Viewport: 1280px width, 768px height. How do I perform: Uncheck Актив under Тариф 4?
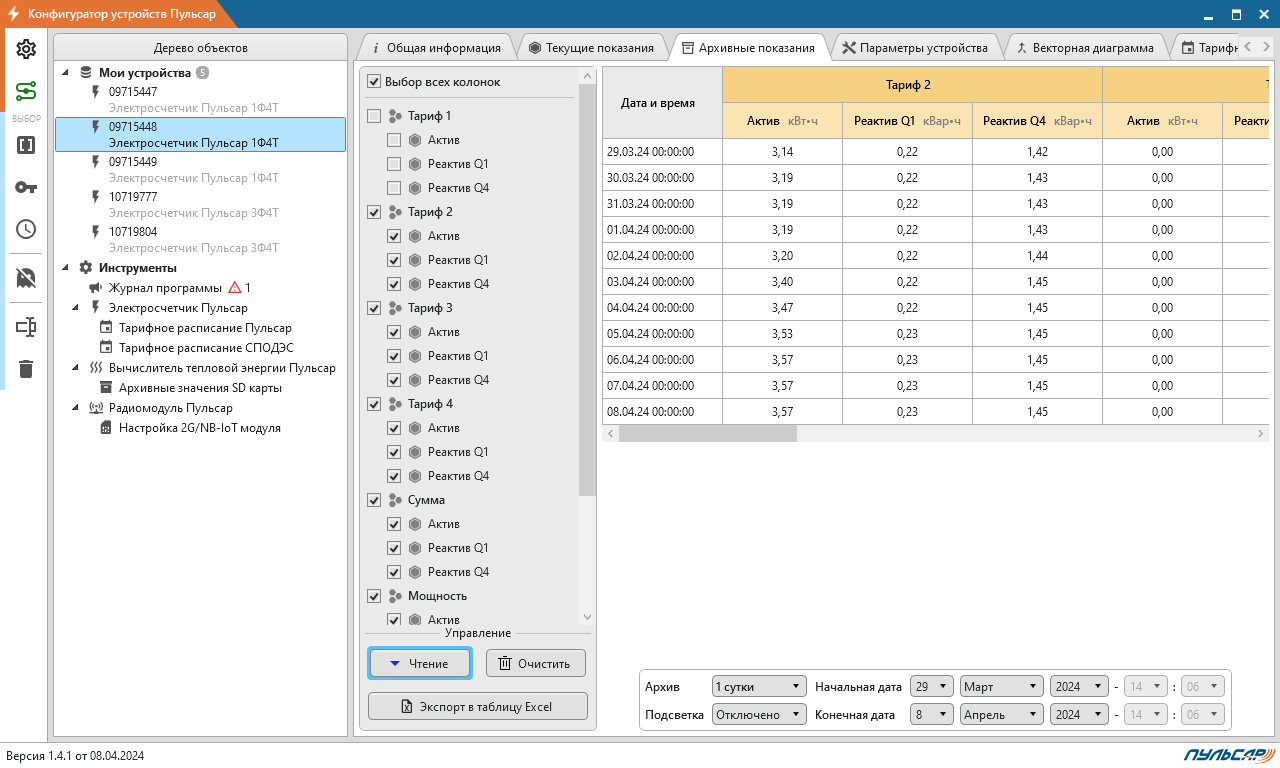point(394,428)
